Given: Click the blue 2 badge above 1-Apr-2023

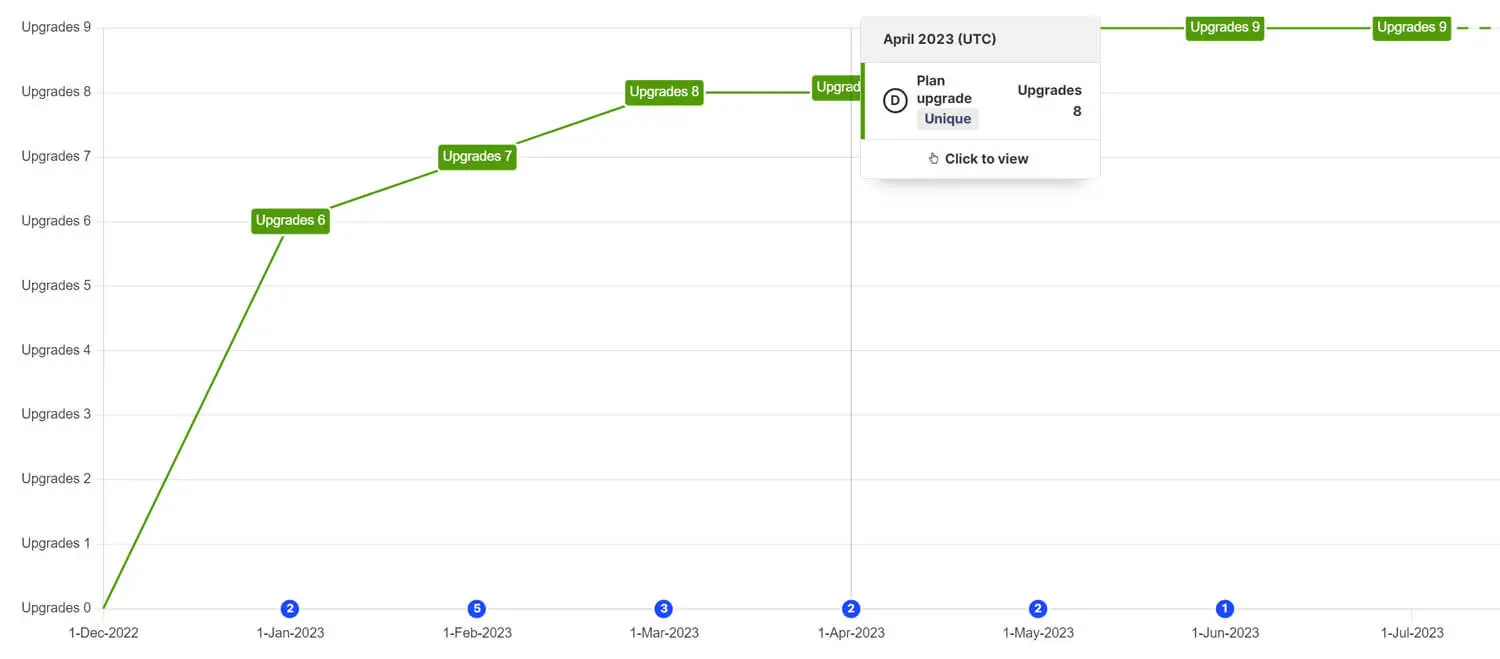Looking at the screenshot, I should 851,608.
